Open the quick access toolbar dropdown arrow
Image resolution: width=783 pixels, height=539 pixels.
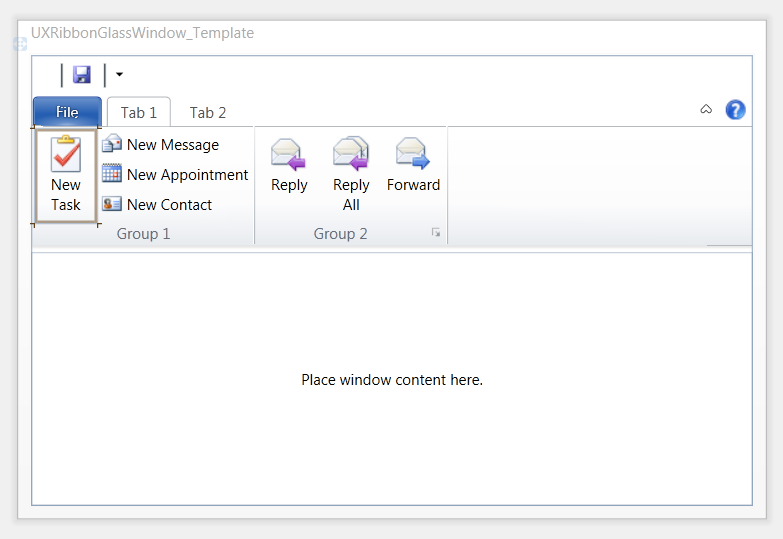pyautogui.click(x=119, y=74)
